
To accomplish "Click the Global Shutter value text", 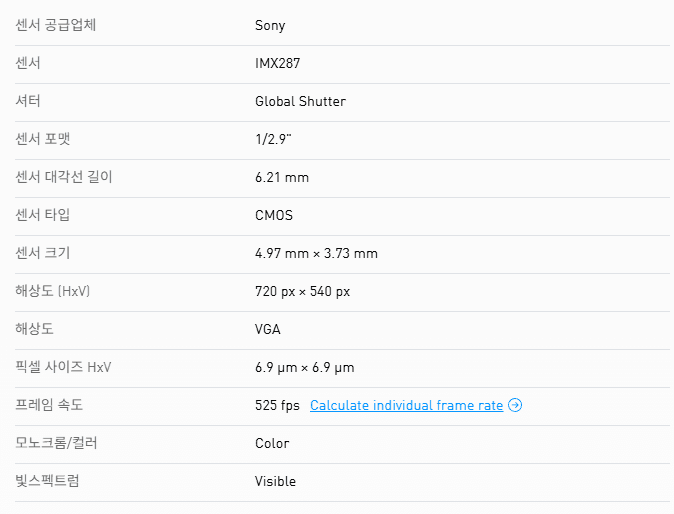I will click(x=300, y=101).
